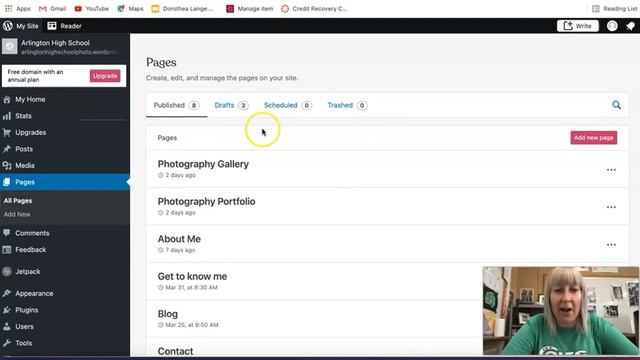Open the Reading List
Image resolution: width=640 pixels, height=360 pixels.
(614, 9)
